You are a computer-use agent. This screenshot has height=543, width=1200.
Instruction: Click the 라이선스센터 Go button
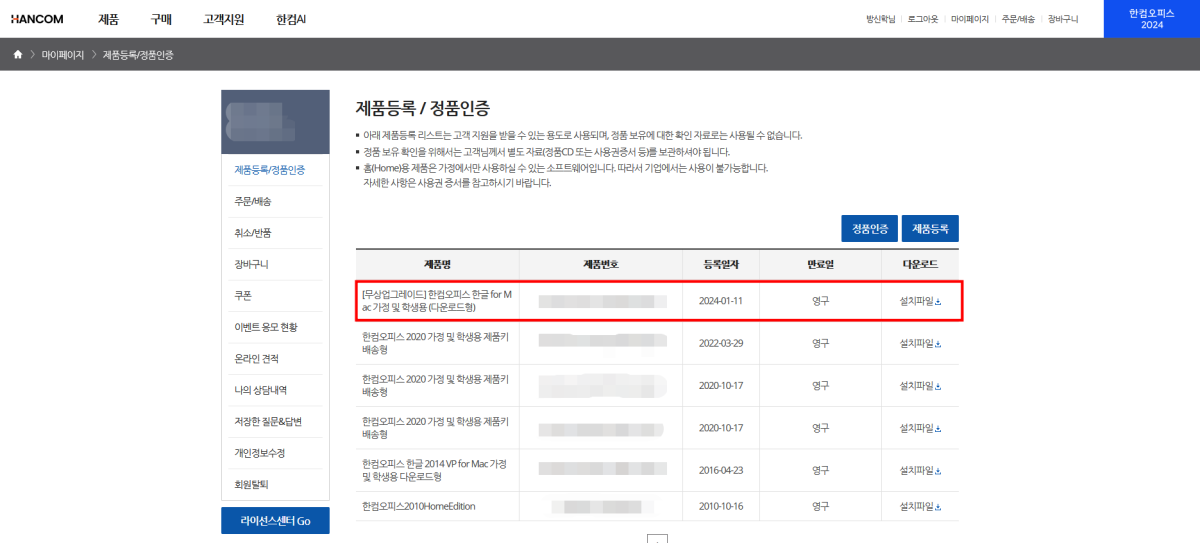275,521
